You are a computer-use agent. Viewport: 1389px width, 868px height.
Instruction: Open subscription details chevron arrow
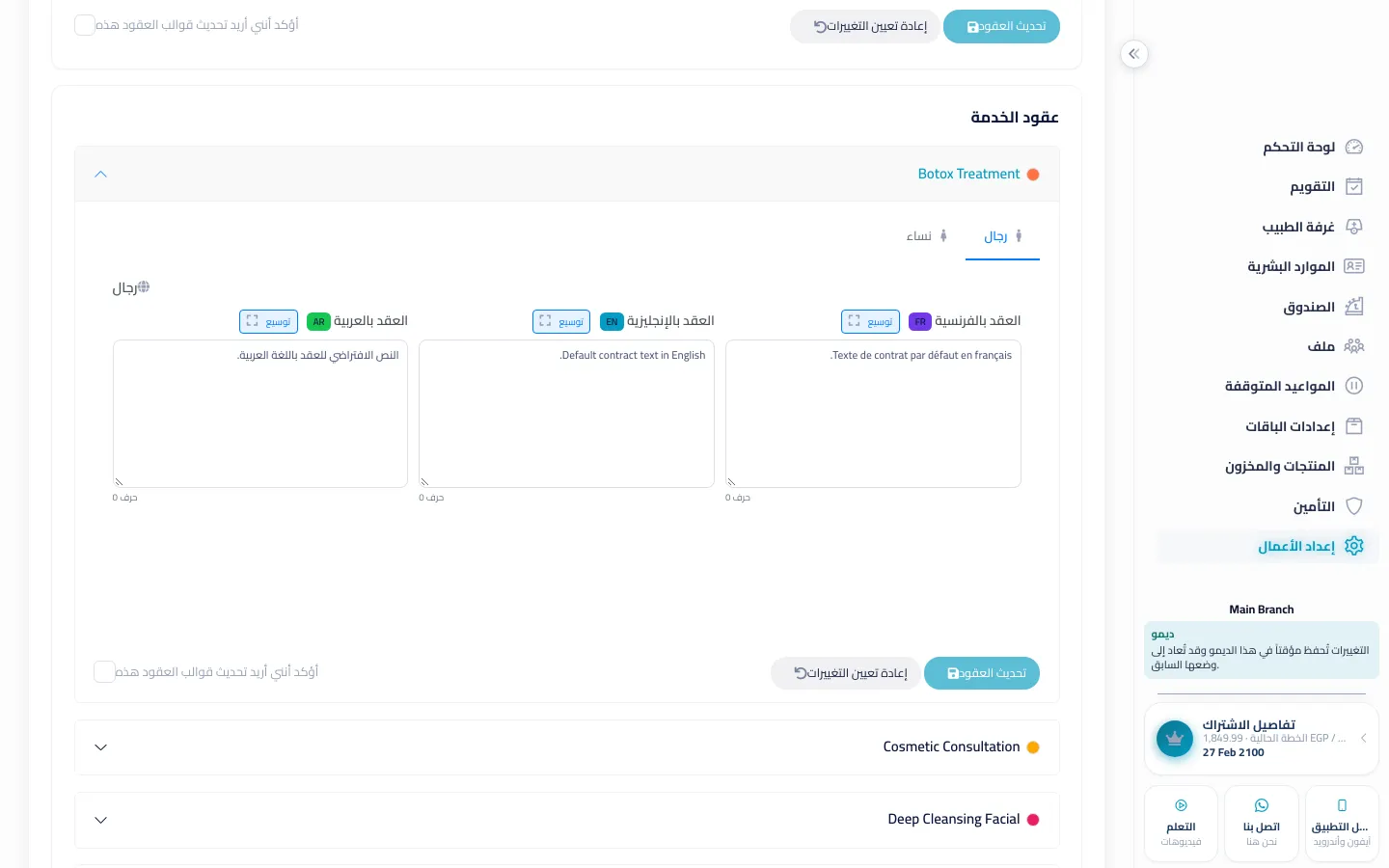(x=1363, y=739)
